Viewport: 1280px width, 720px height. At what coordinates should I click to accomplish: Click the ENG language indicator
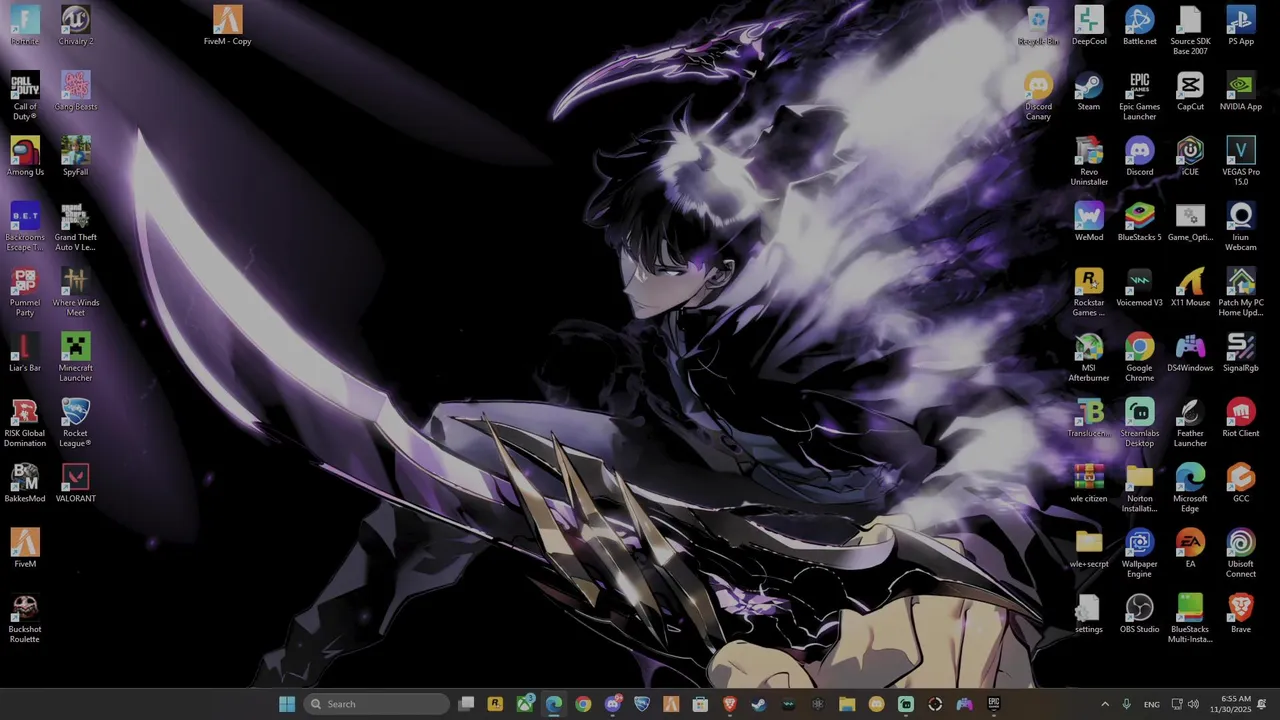pyautogui.click(x=1152, y=704)
